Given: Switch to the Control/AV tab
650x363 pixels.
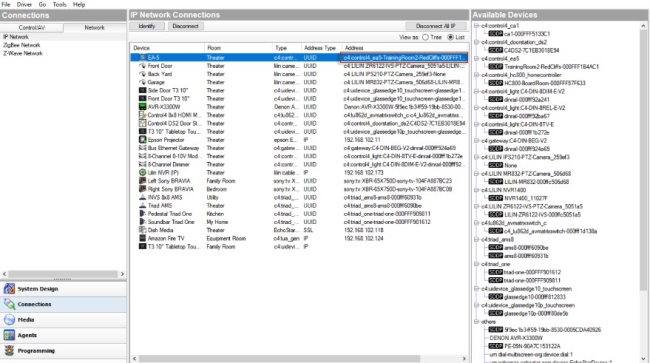Looking at the screenshot, I should (32, 27).
